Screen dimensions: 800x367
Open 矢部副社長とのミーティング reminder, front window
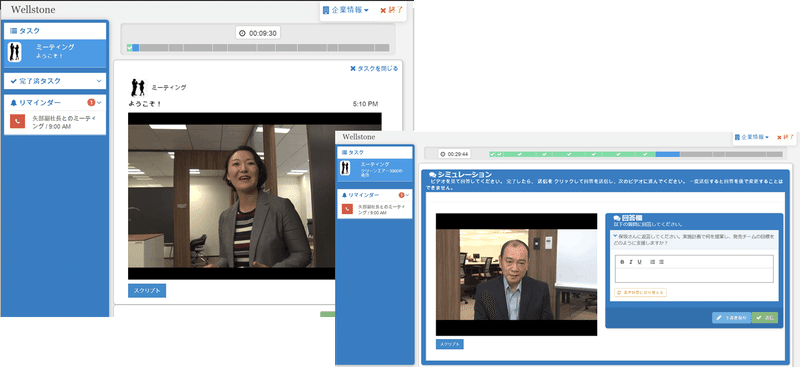[374, 209]
